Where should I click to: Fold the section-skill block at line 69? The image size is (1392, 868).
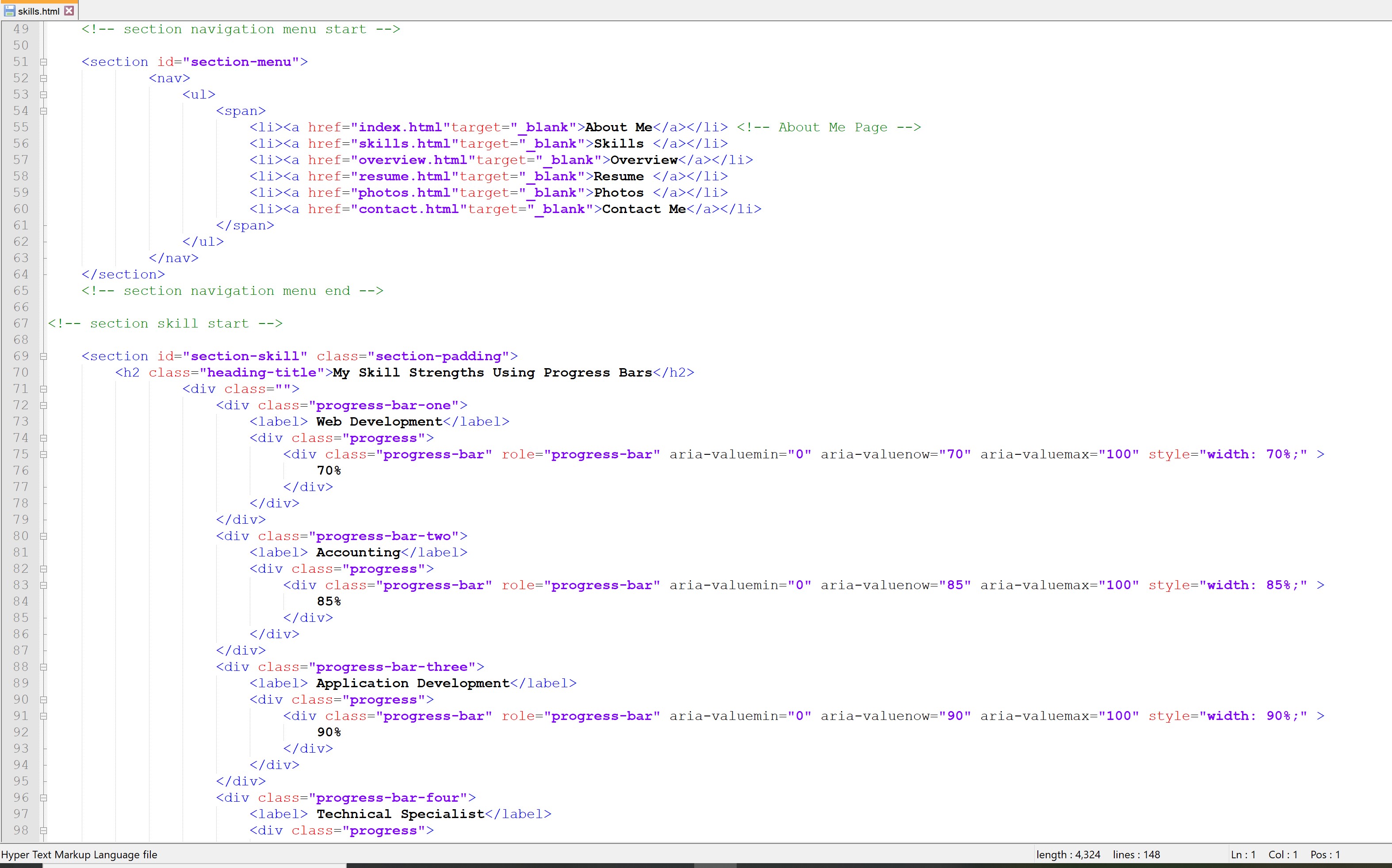tap(44, 357)
